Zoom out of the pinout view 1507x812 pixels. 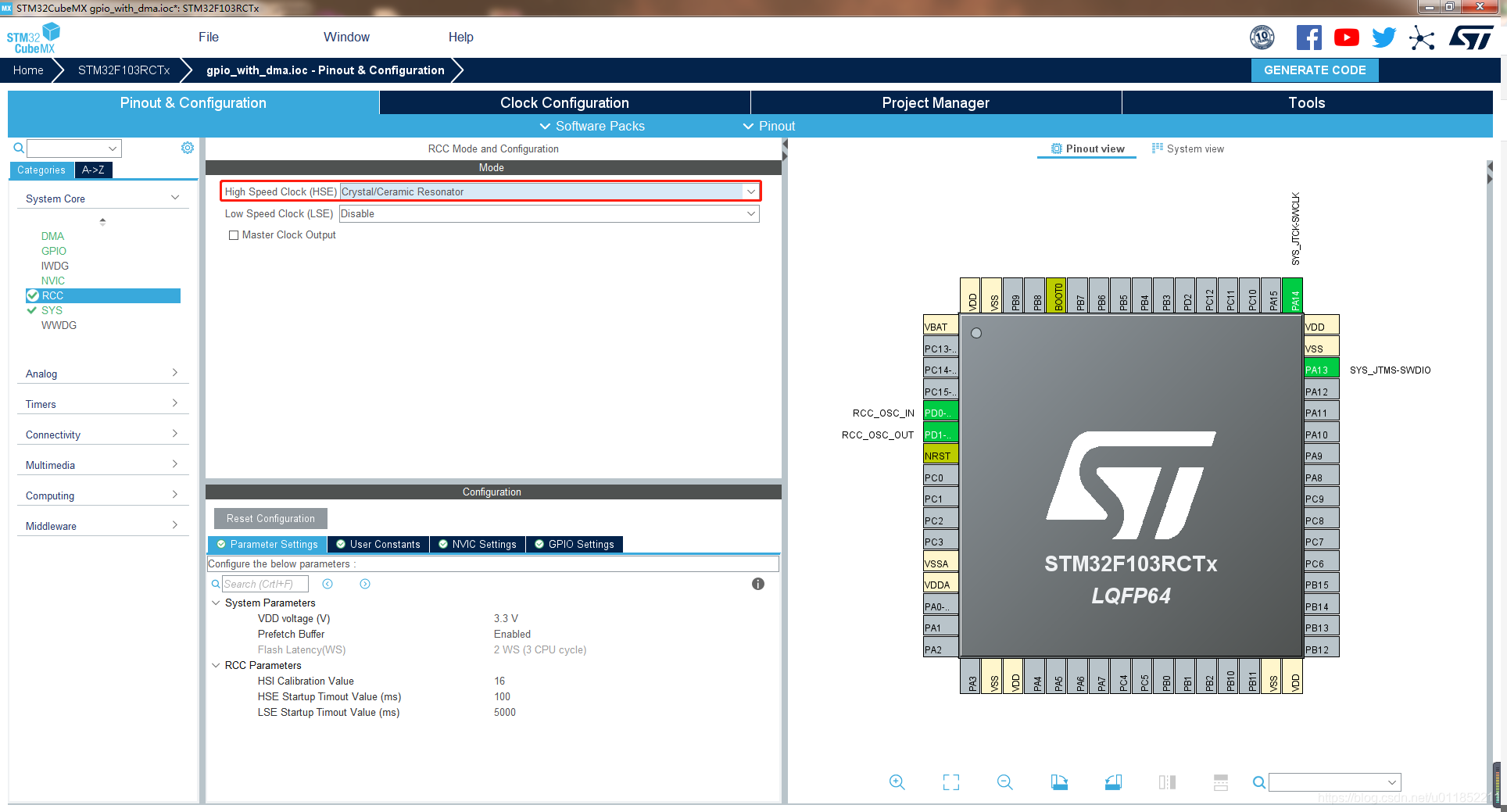1004,782
